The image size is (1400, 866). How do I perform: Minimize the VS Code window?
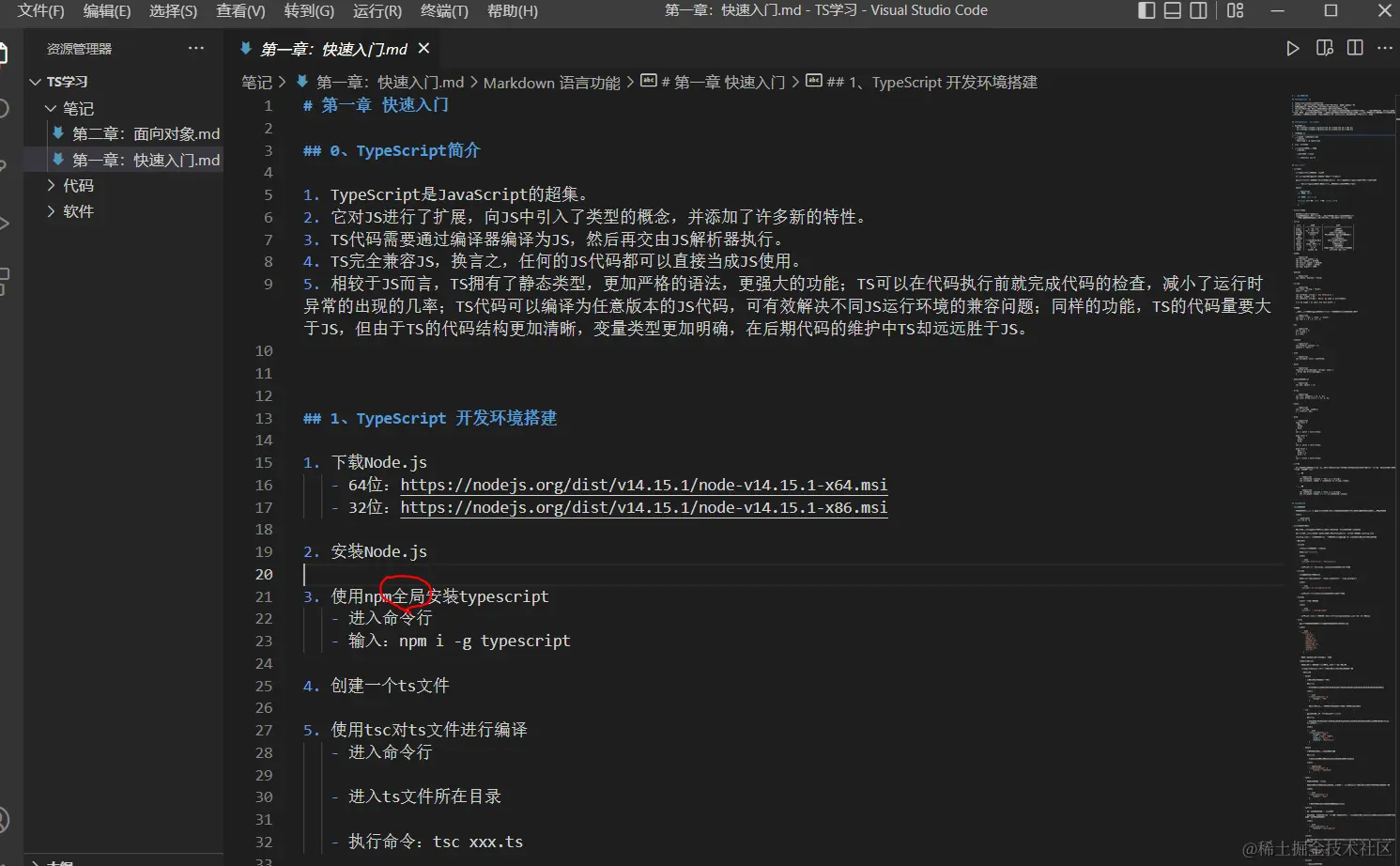coord(1277,10)
